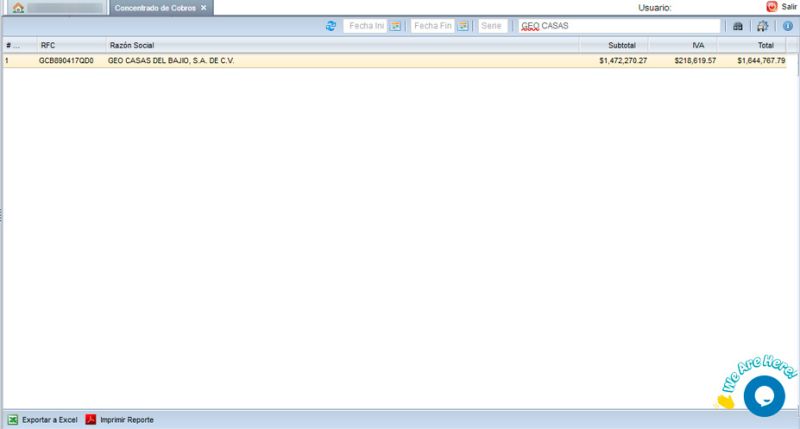Click the GEO CASAS search text field

click(618, 26)
